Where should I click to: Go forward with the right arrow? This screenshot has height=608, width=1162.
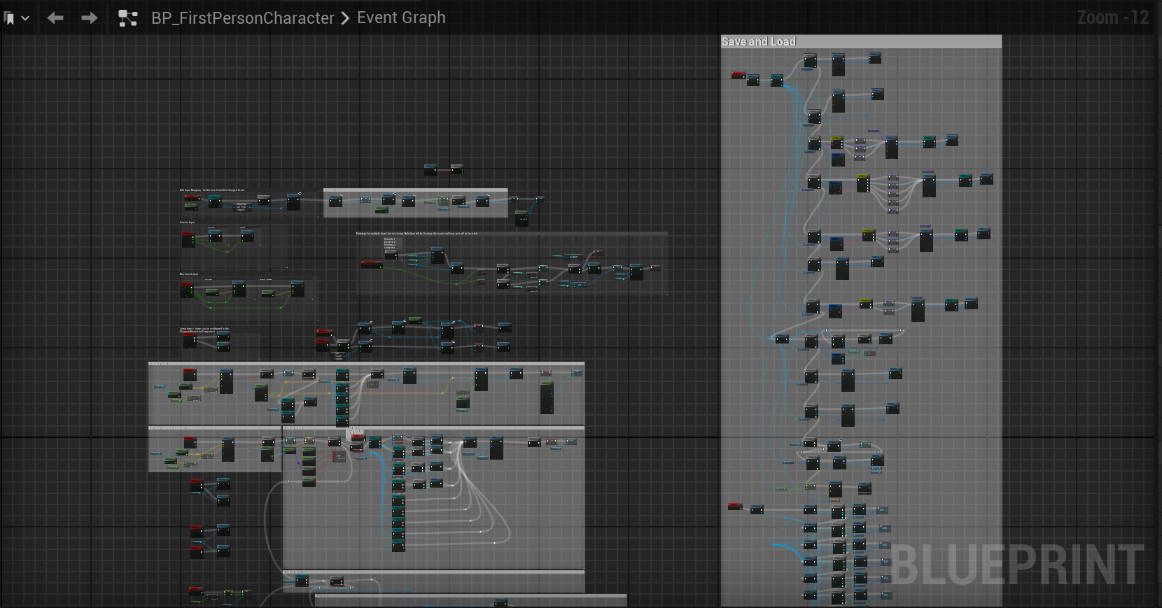tap(89, 18)
